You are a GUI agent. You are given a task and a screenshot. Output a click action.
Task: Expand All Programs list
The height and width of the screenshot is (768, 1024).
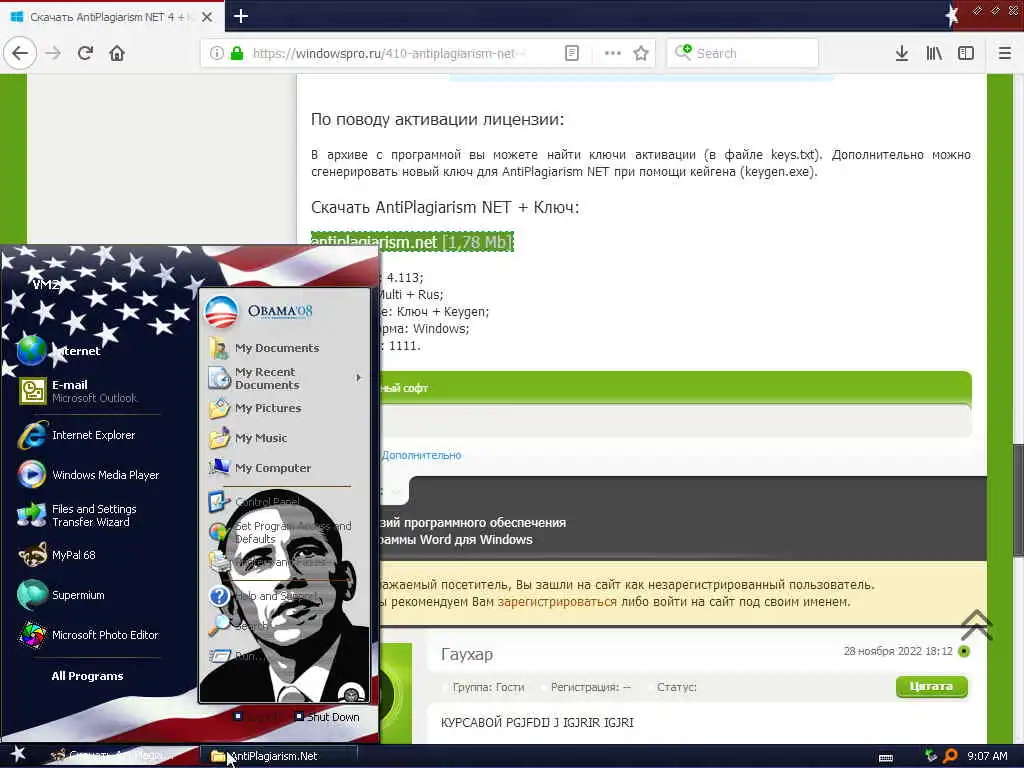(88, 676)
